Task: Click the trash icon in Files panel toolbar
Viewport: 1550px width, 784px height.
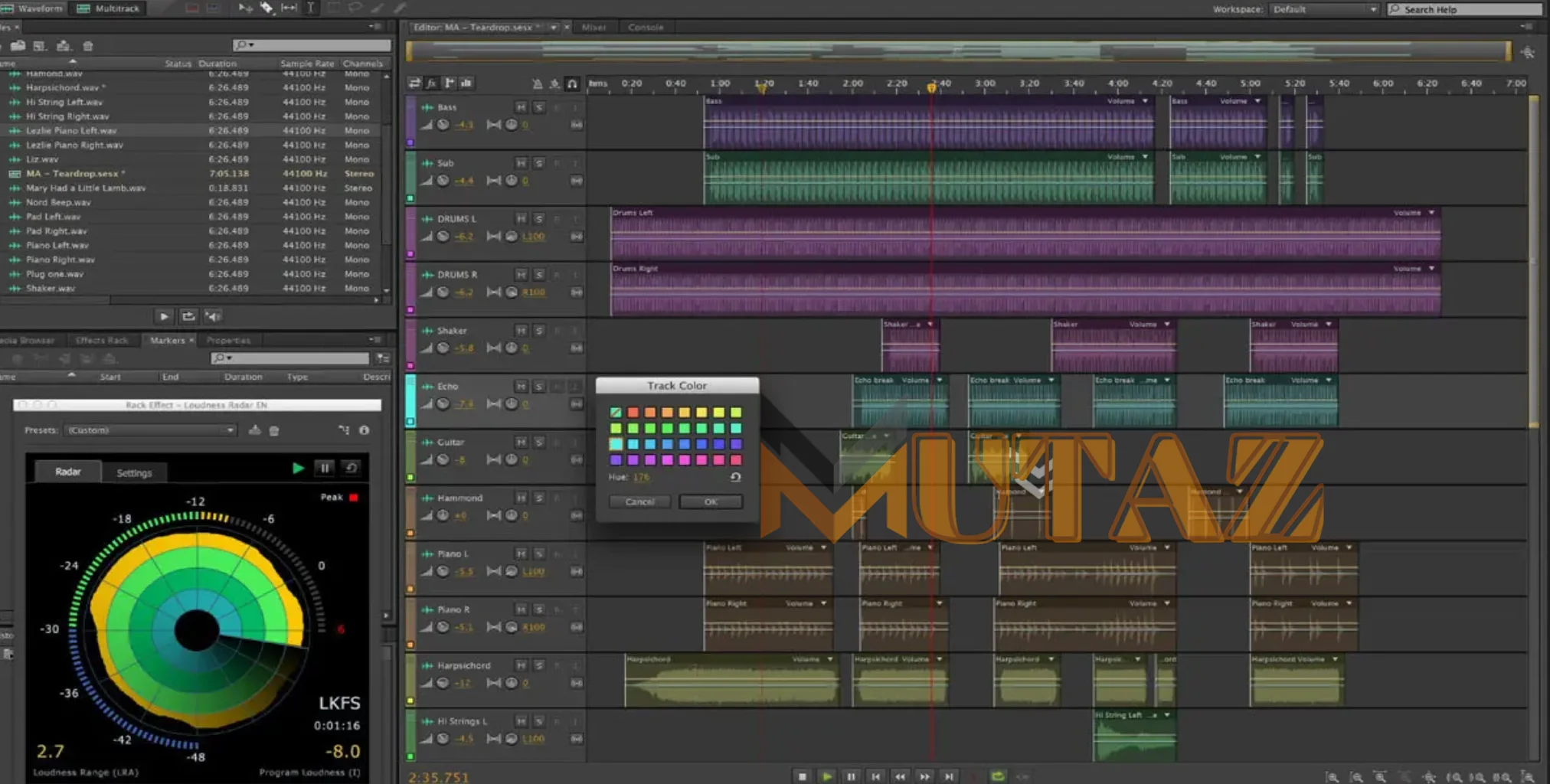Action: (x=88, y=46)
